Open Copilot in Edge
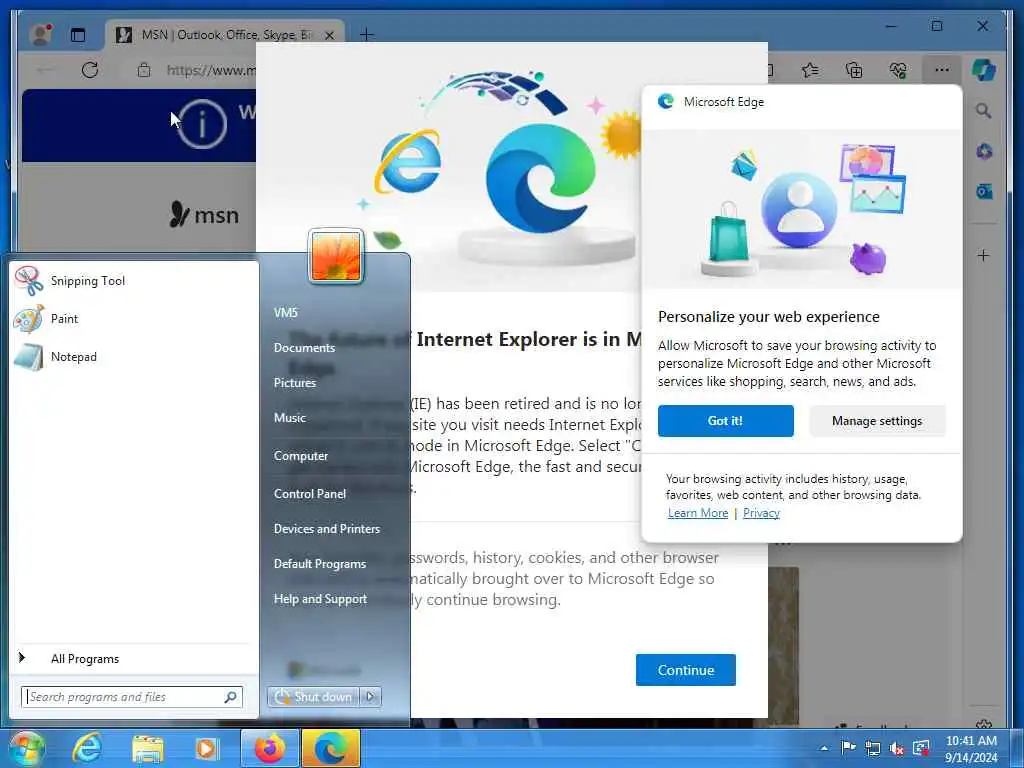Screen dimensions: 1024x768 point(984,70)
